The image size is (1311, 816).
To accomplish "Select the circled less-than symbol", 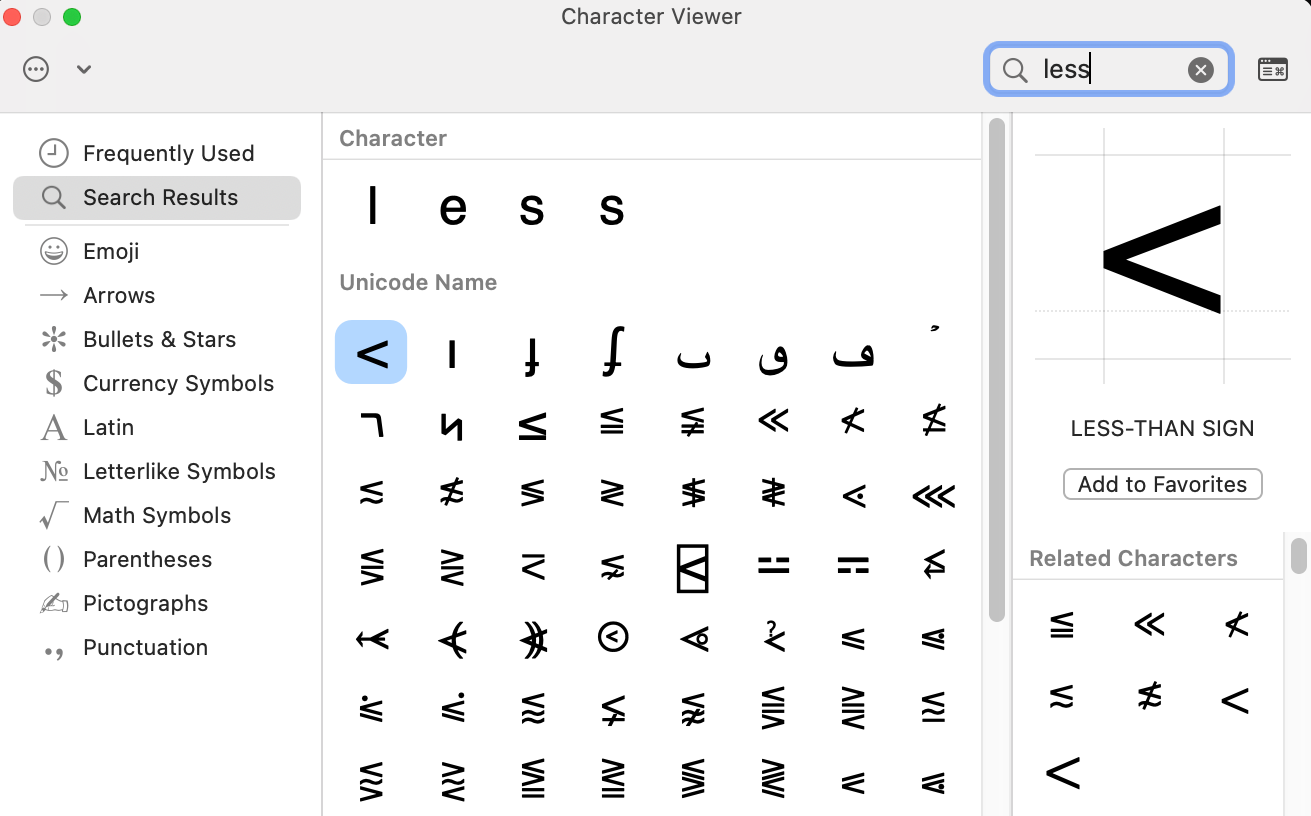I will (x=612, y=637).
